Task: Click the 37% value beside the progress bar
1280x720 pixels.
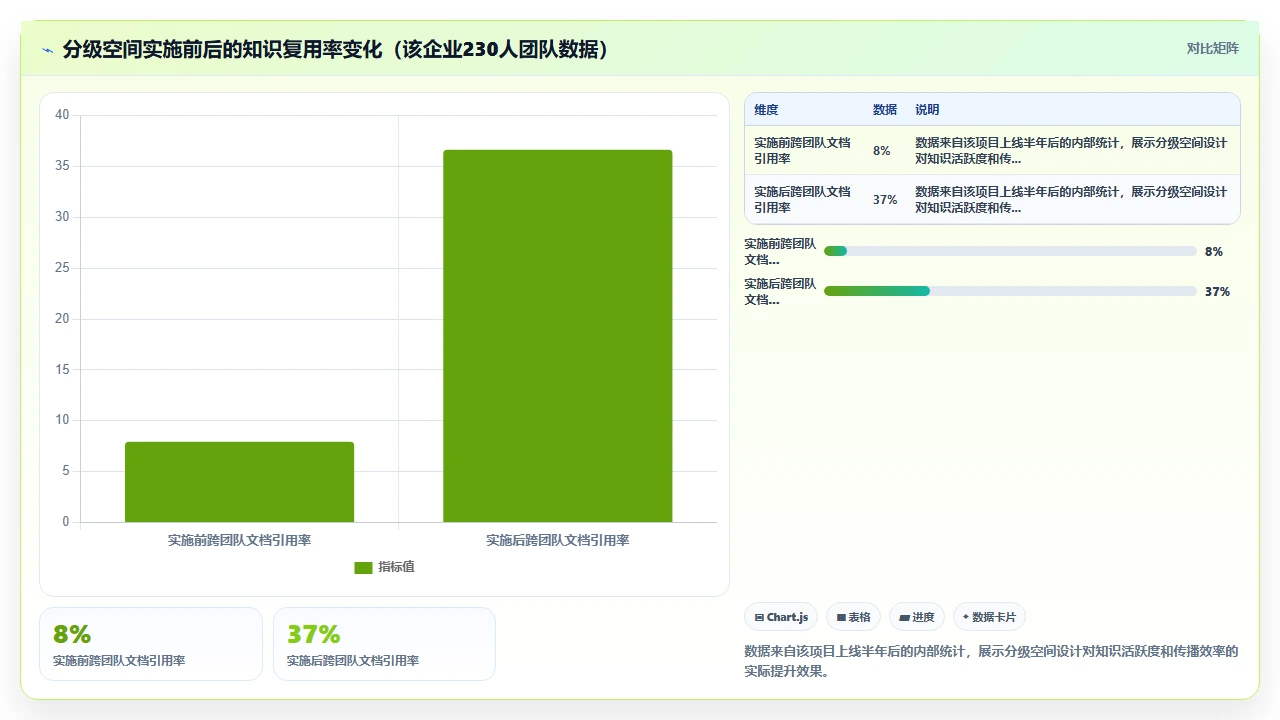Action: [1217, 292]
